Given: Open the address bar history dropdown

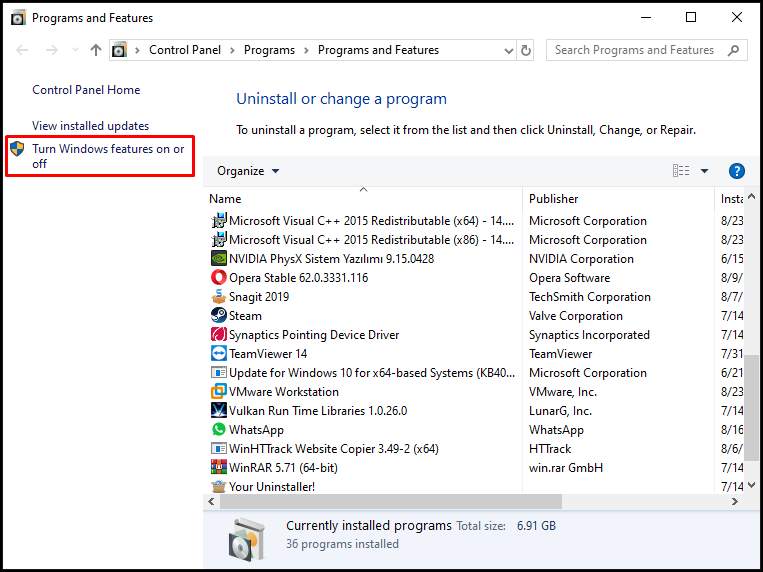Looking at the screenshot, I should point(509,51).
